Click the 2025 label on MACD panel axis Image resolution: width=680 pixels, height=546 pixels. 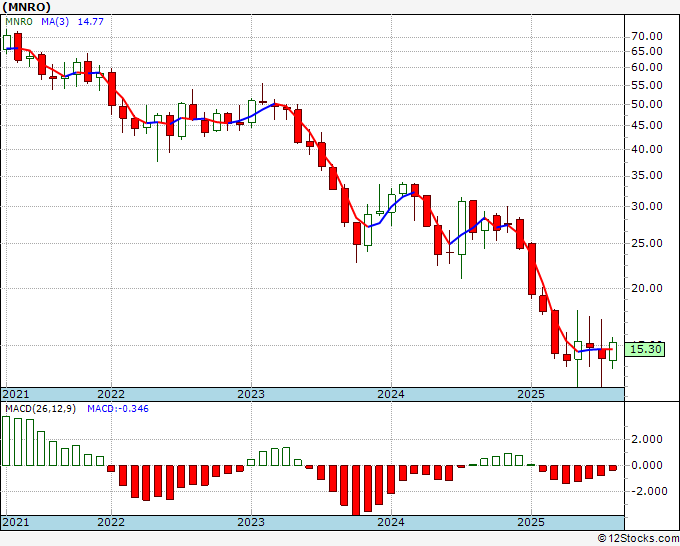tap(531, 522)
